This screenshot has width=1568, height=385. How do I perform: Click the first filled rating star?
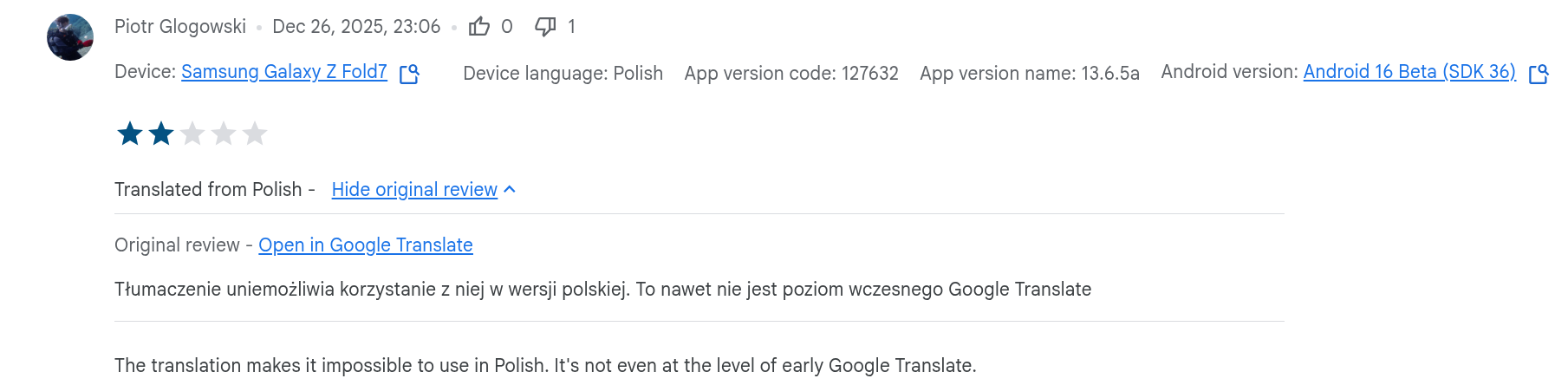(x=130, y=134)
